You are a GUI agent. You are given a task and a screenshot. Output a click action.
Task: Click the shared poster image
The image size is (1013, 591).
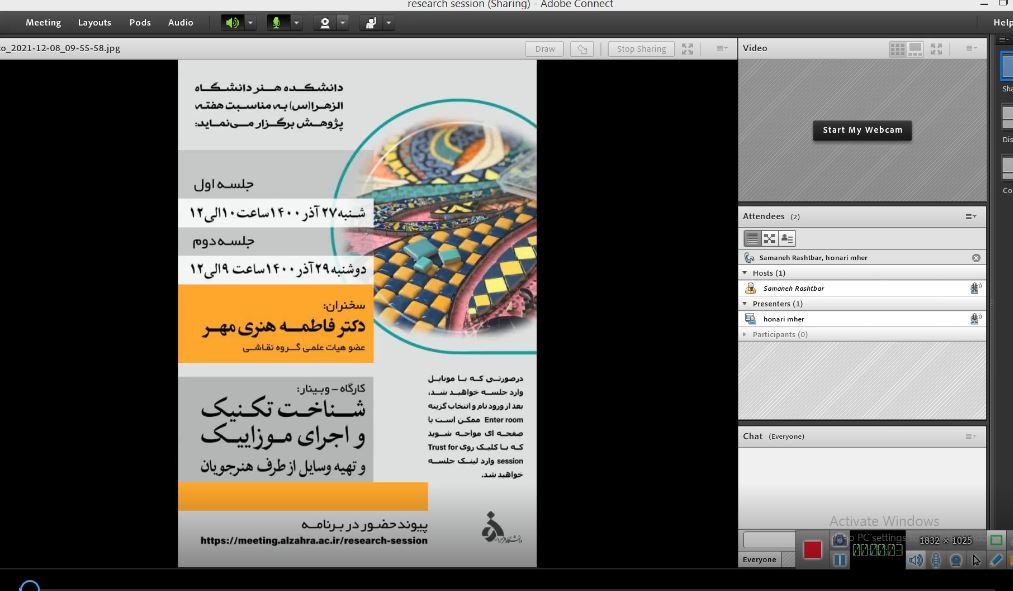pyautogui.click(x=357, y=314)
